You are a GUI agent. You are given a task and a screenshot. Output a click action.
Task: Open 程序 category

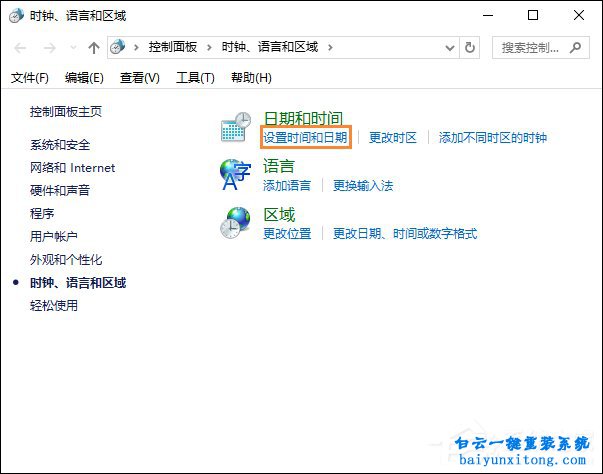point(42,213)
